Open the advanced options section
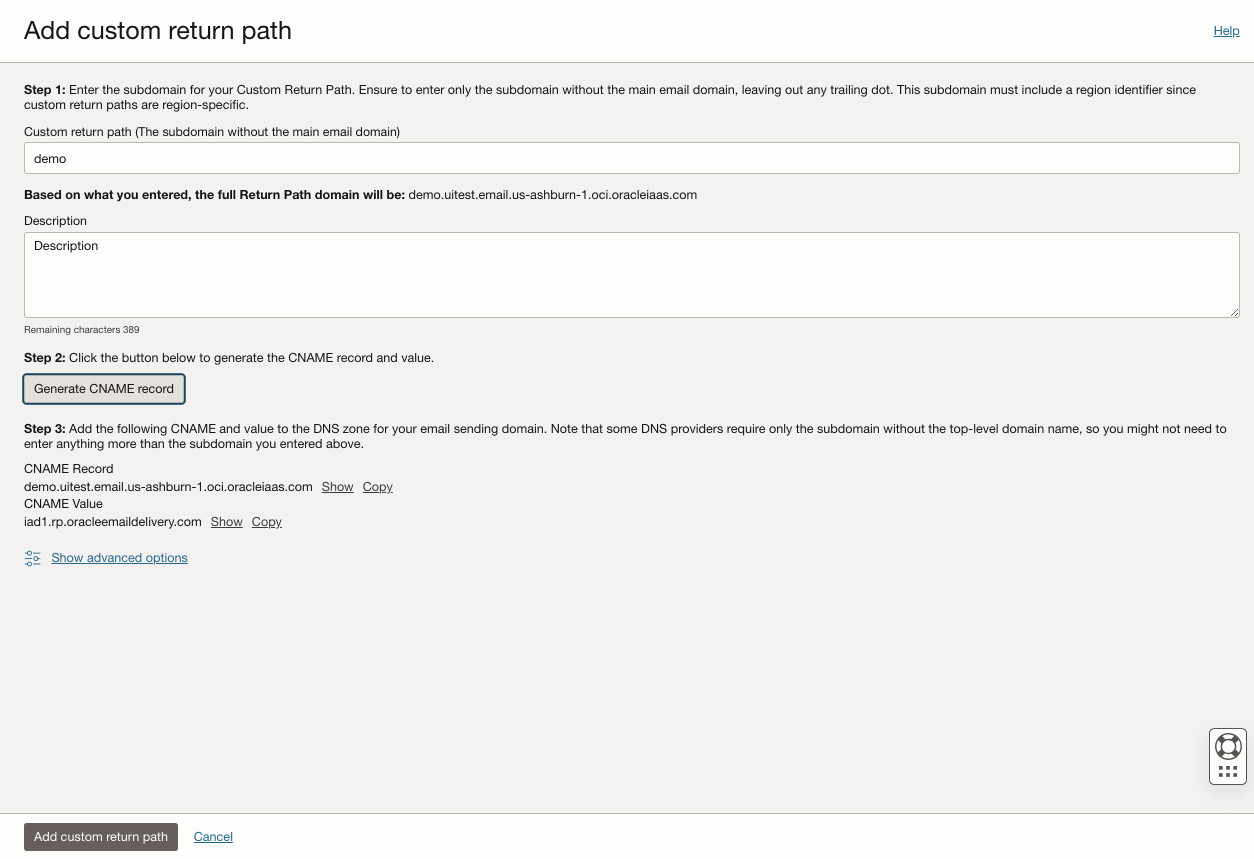Image resolution: width=1254 pixels, height=859 pixels. (119, 558)
